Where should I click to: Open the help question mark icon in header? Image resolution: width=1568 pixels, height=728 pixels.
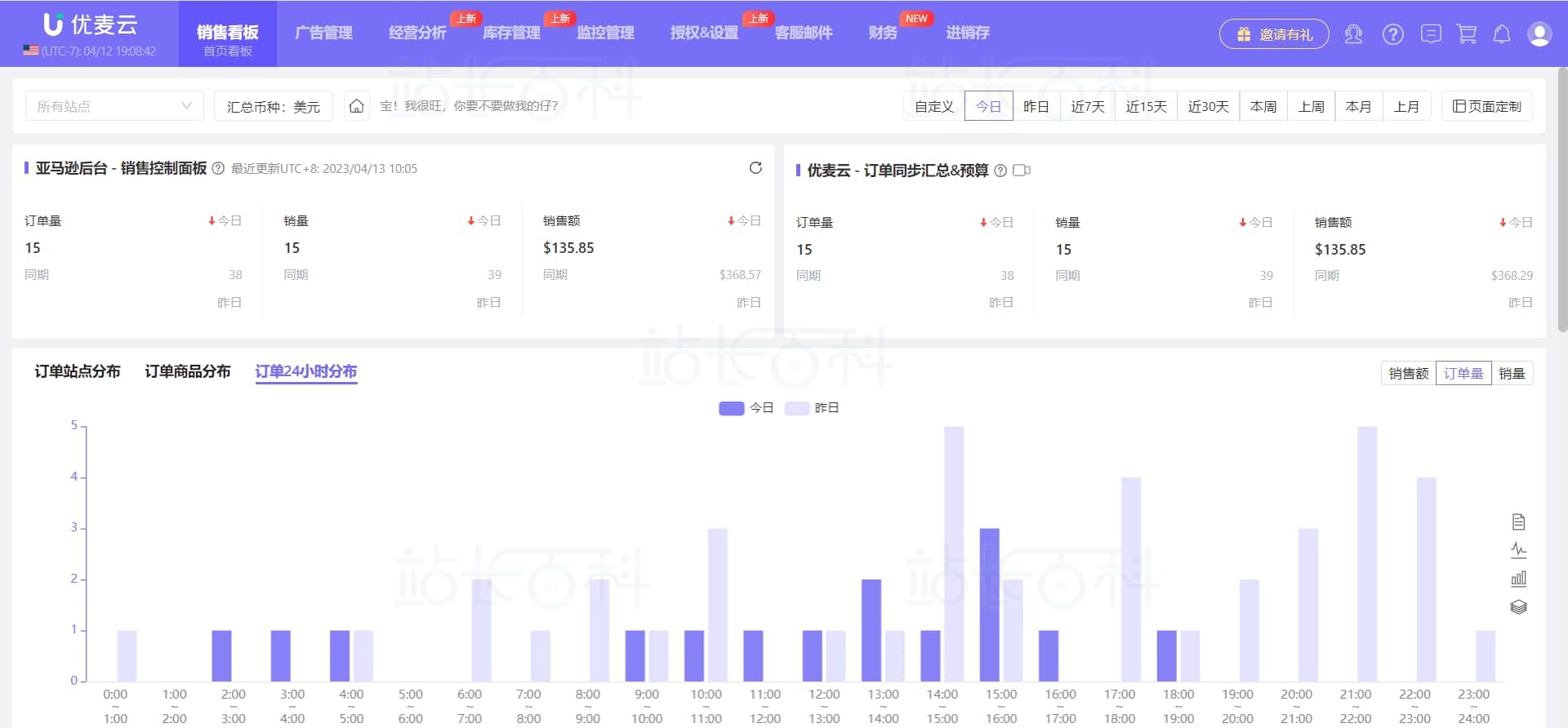(x=1392, y=34)
